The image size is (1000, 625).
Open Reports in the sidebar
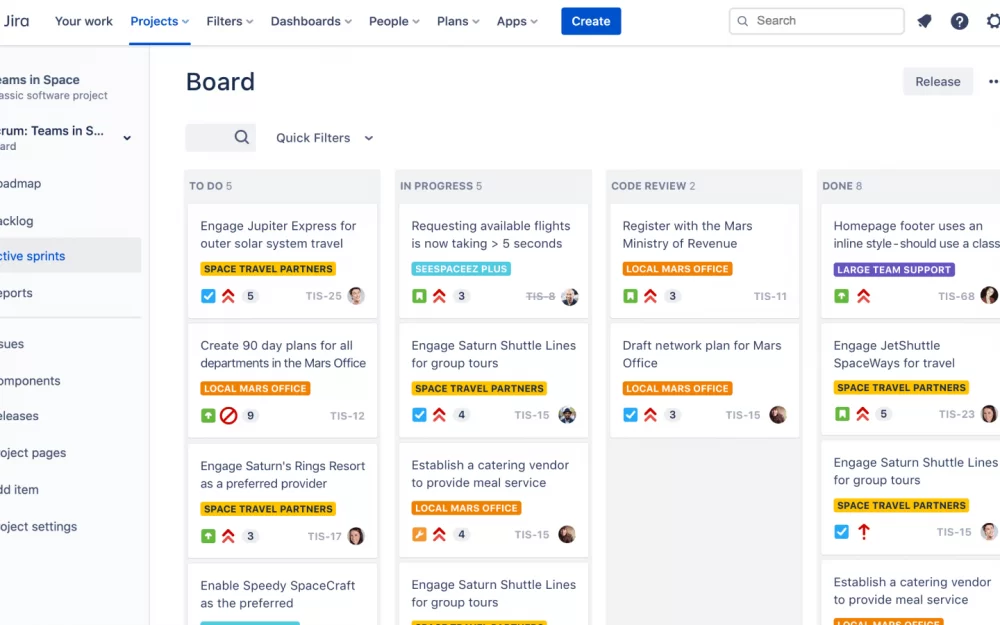17,293
